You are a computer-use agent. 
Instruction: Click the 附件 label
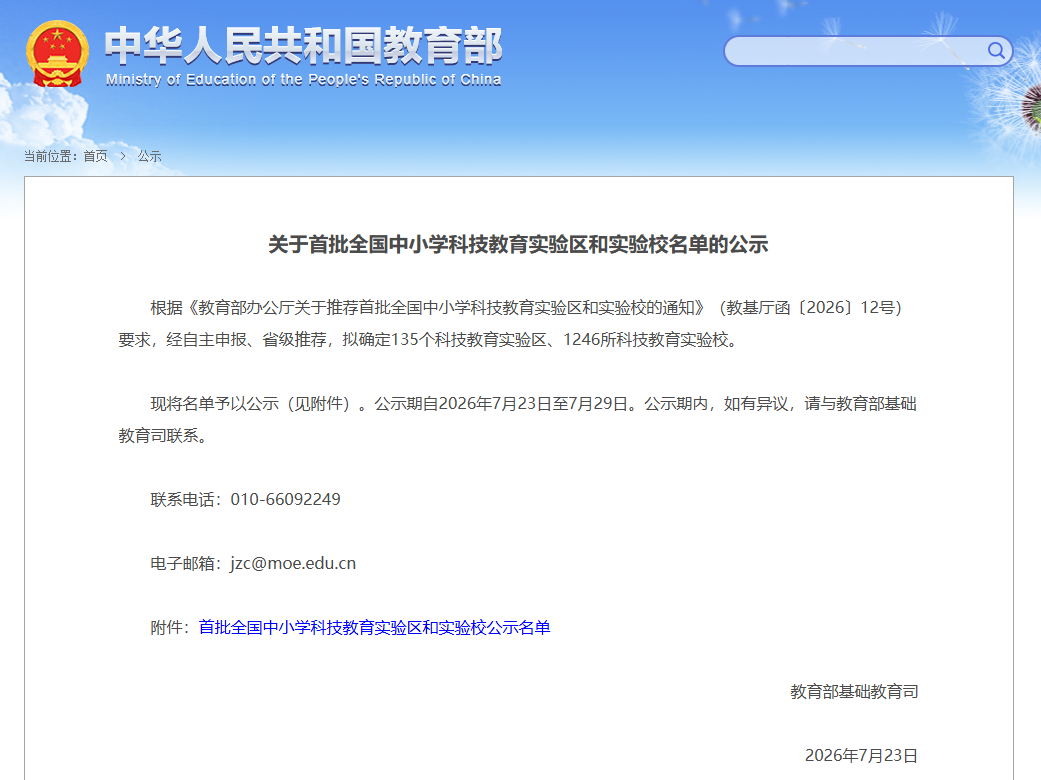click(x=170, y=627)
